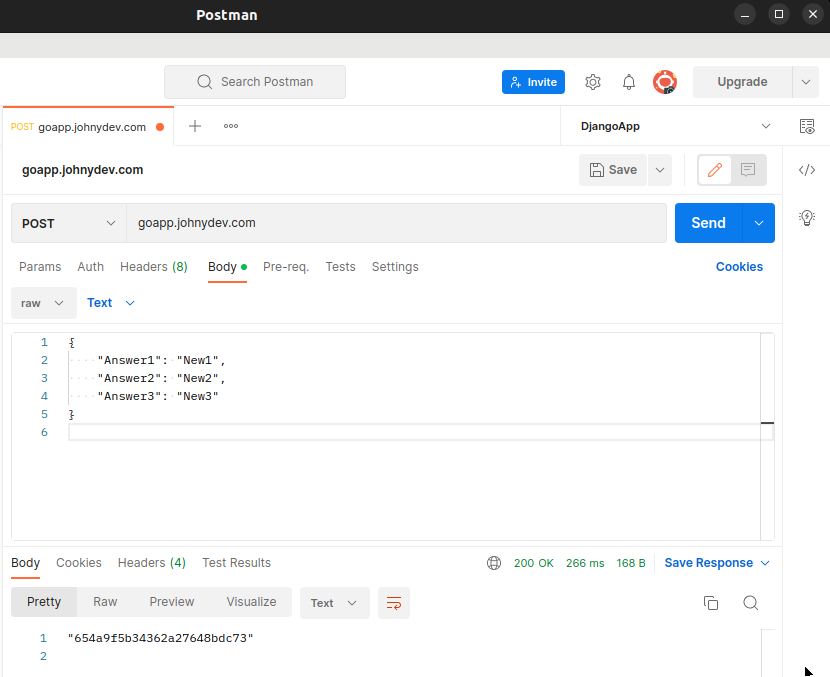Viewport: 830px width, 677px height.
Task: Click the "Answer3": "New3" line
Action: tap(158, 396)
